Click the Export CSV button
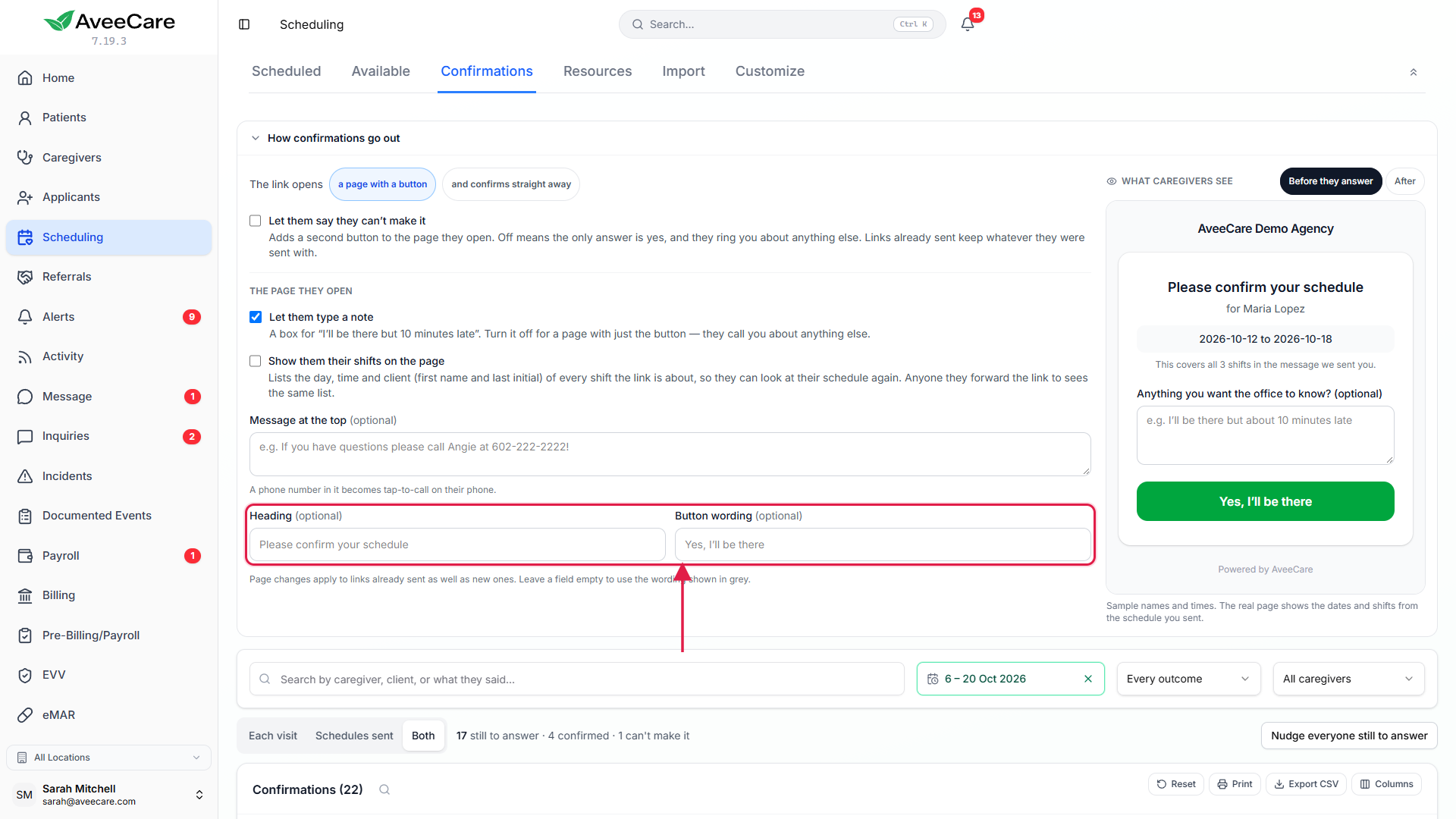Screen dimensions: 1456x819 pos(1306,784)
